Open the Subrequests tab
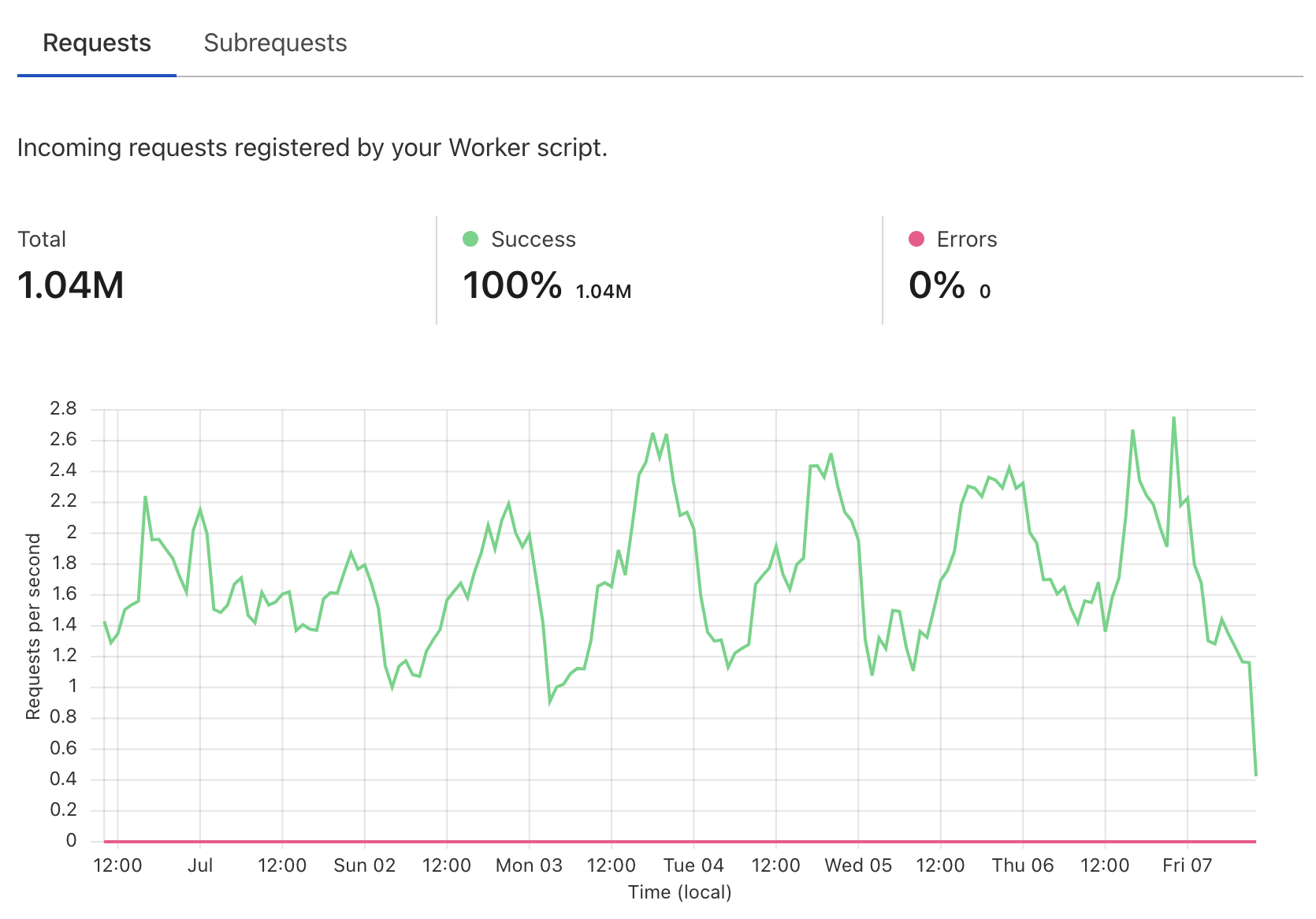This screenshot has width=1316, height=919. [x=275, y=43]
